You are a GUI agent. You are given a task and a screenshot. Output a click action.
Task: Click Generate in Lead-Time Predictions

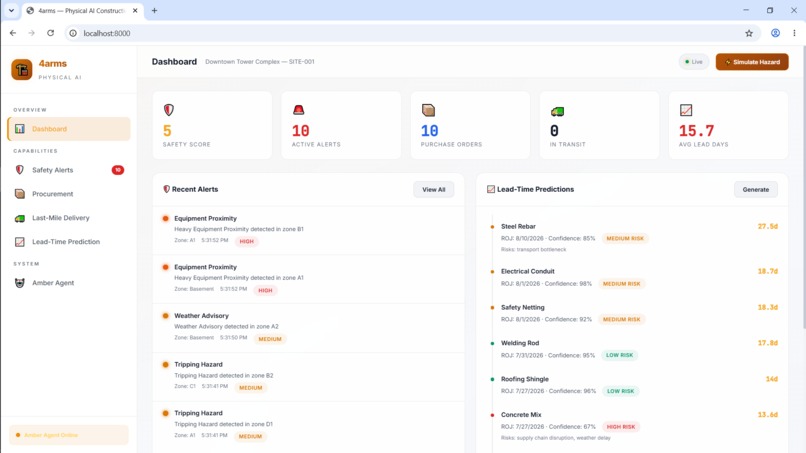pyautogui.click(x=756, y=190)
